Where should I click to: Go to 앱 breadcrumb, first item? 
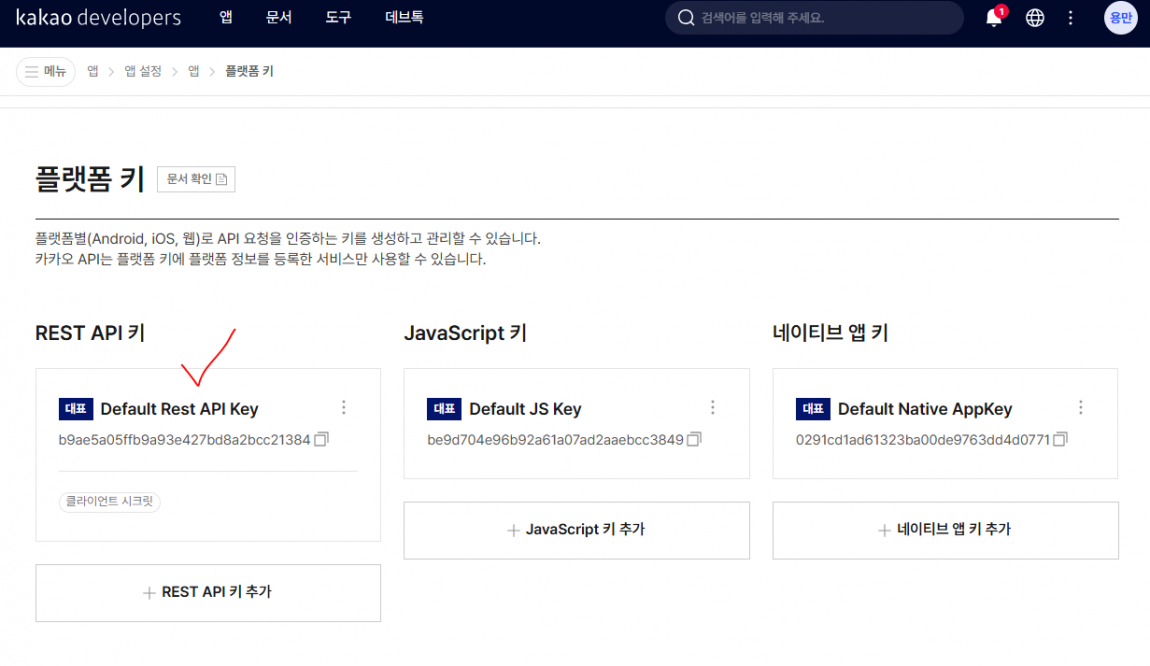click(92, 71)
